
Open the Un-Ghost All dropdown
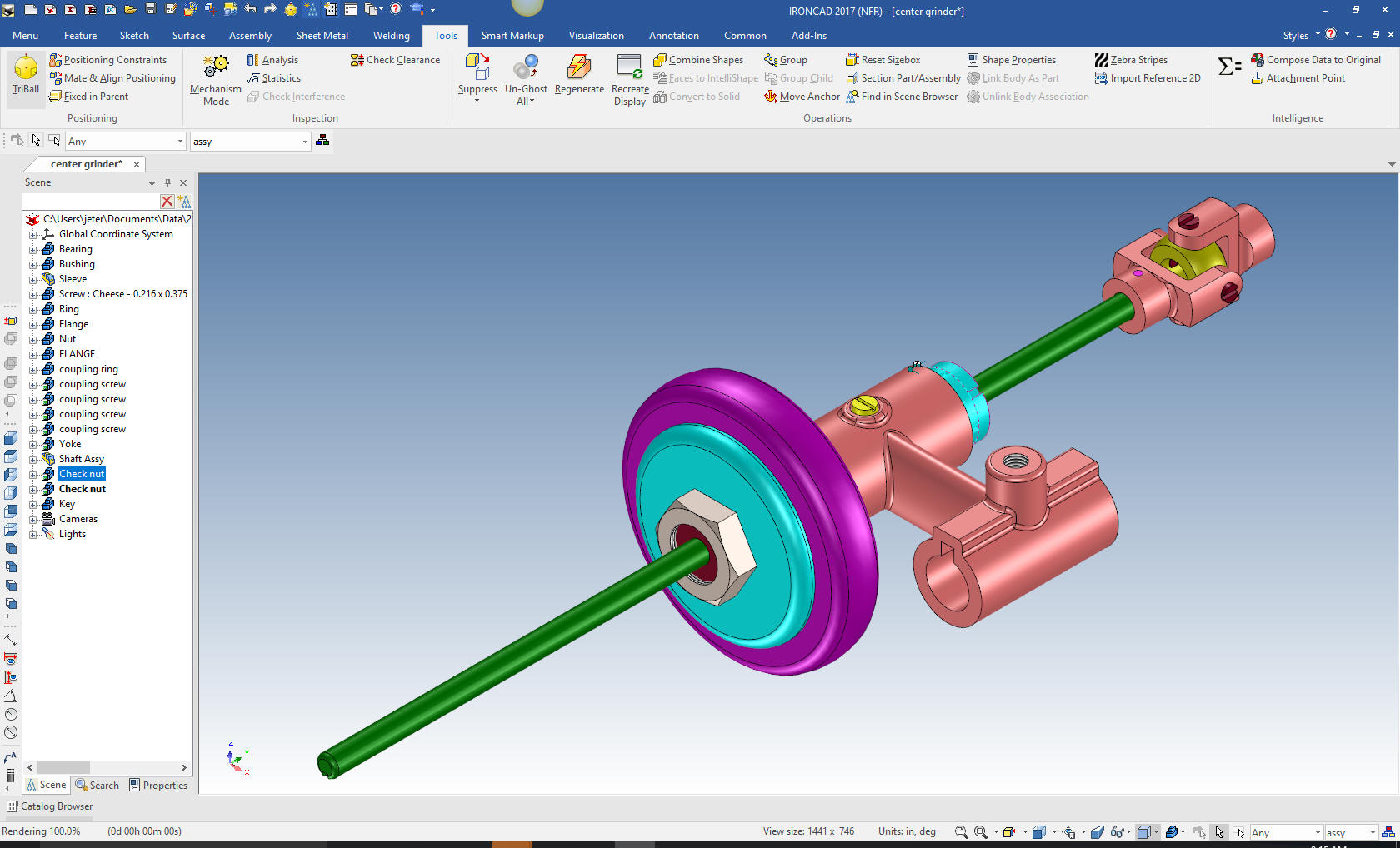tap(526, 102)
